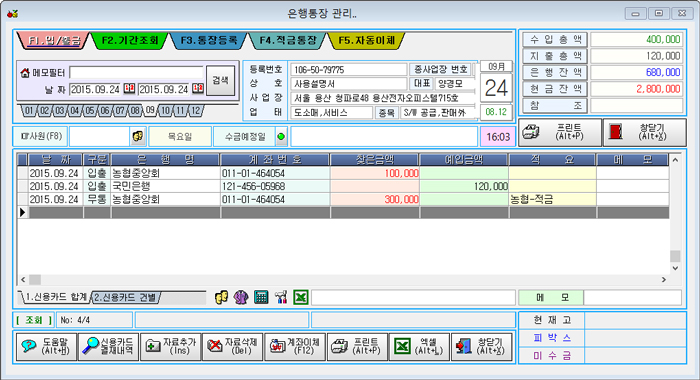Click the 계좌이체 (F12) button
Viewport: 700px width, 380px height.
click(295, 346)
